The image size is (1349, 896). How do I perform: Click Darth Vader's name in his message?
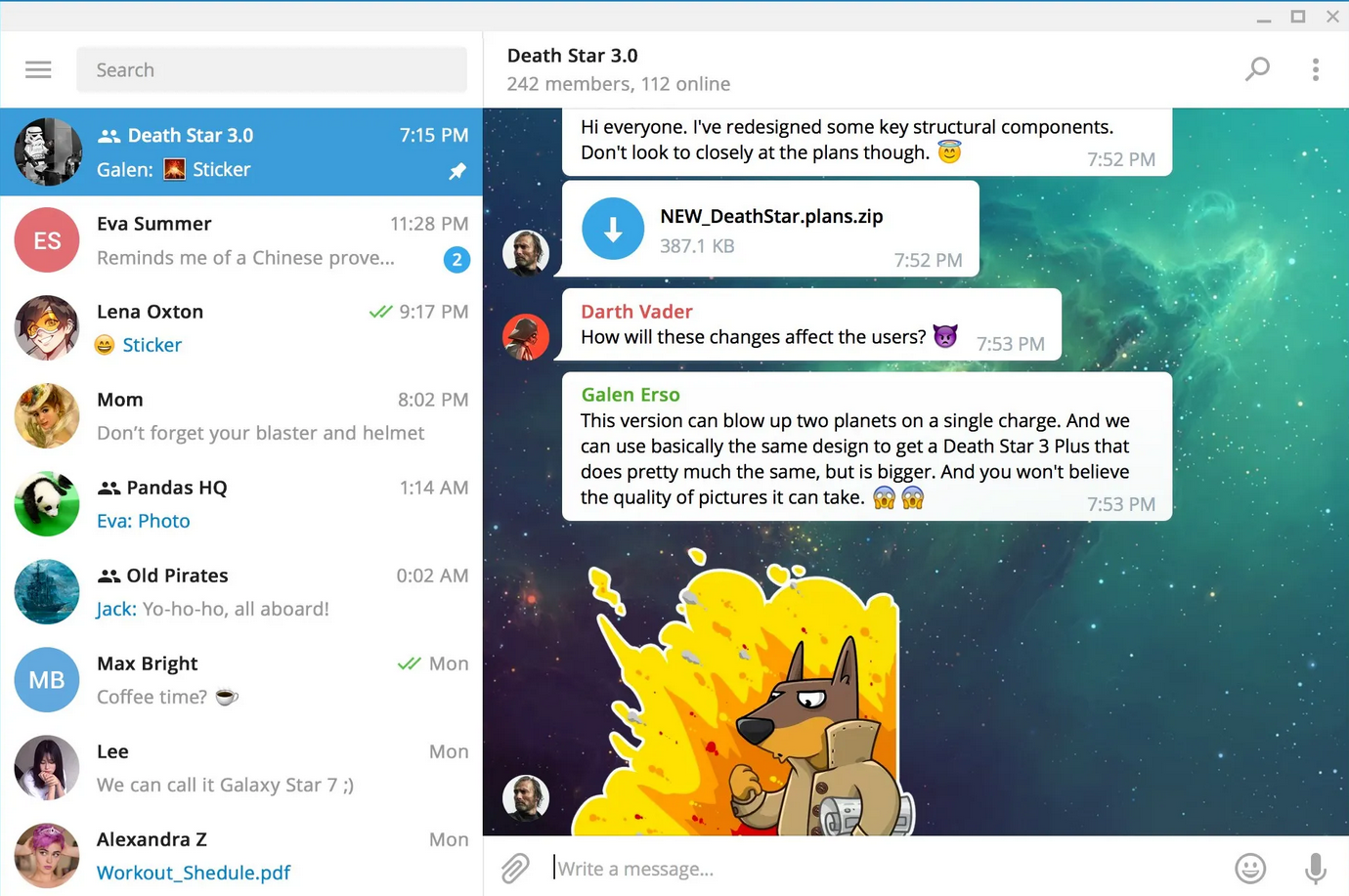click(x=636, y=311)
